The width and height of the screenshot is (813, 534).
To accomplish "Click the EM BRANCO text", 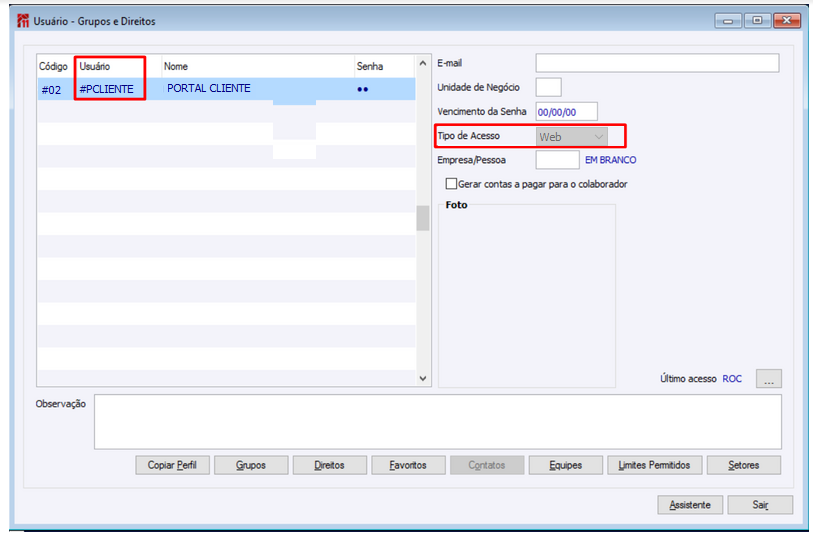I will [610, 160].
